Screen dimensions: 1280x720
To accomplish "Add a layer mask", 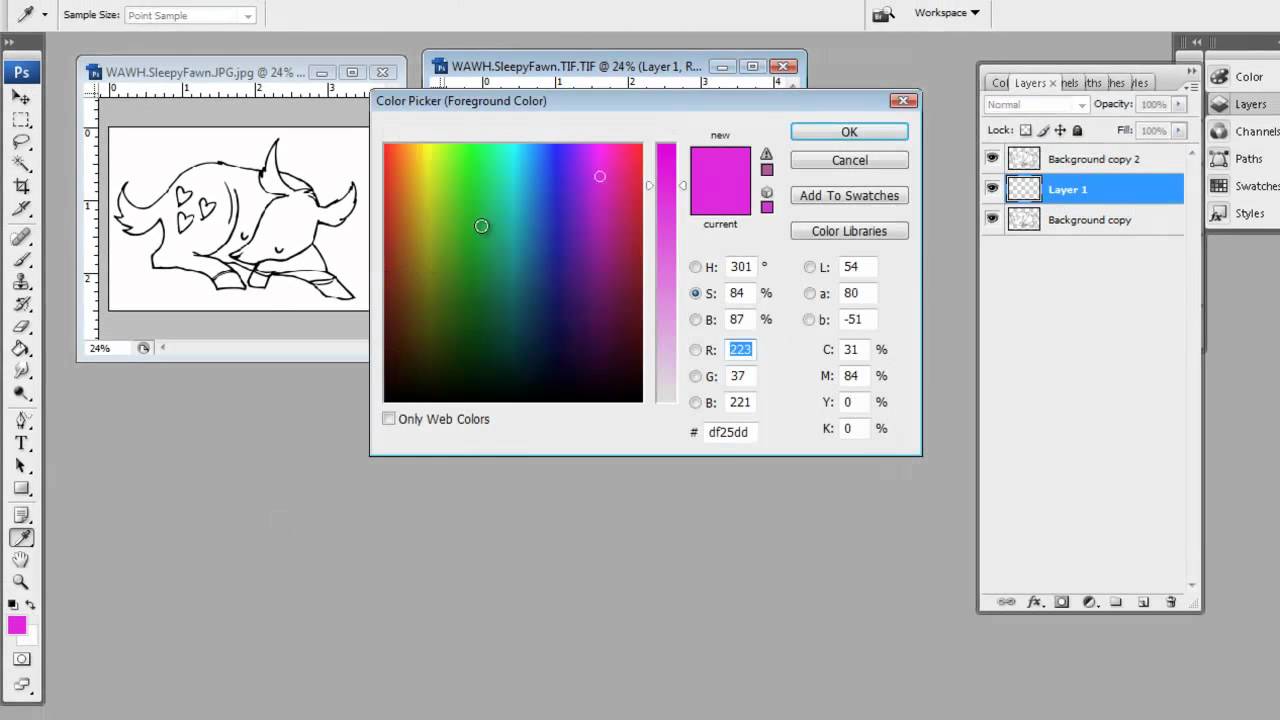I will pyautogui.click(x=1062, y=602).
